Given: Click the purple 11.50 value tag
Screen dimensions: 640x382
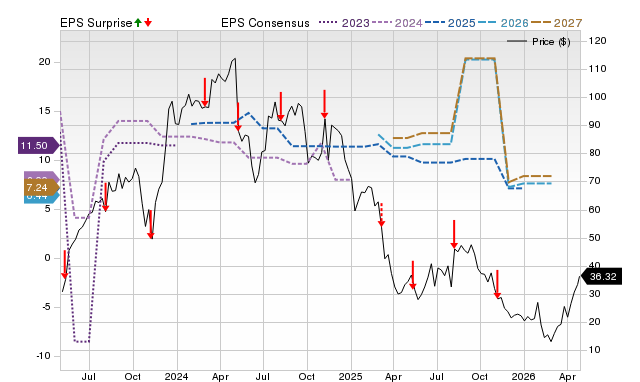Looking at the screenshot, I should click(38, 146).
